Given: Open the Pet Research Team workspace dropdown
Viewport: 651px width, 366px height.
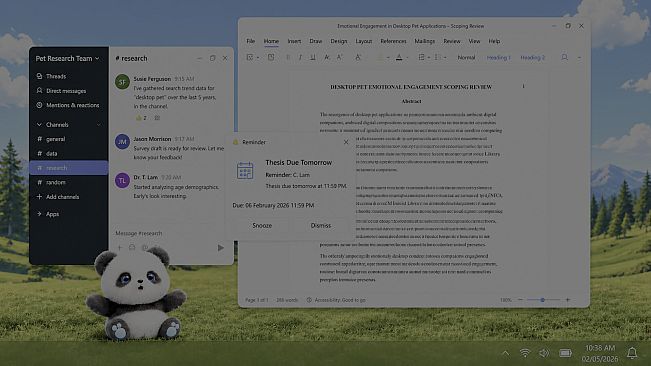Looking at the screenshot, I should pos(68,59).
